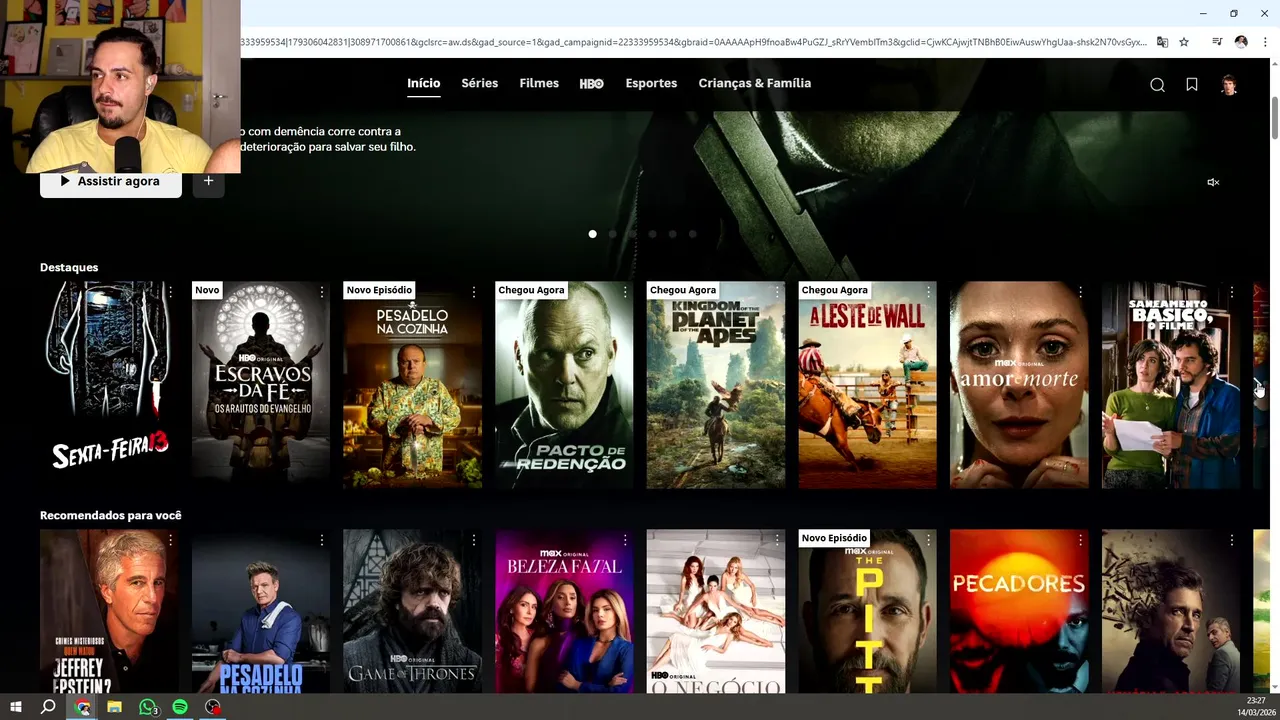Bookmark this page with star icon
The height and width of the screenshot is (720, 1280).
click(1184, 42)
